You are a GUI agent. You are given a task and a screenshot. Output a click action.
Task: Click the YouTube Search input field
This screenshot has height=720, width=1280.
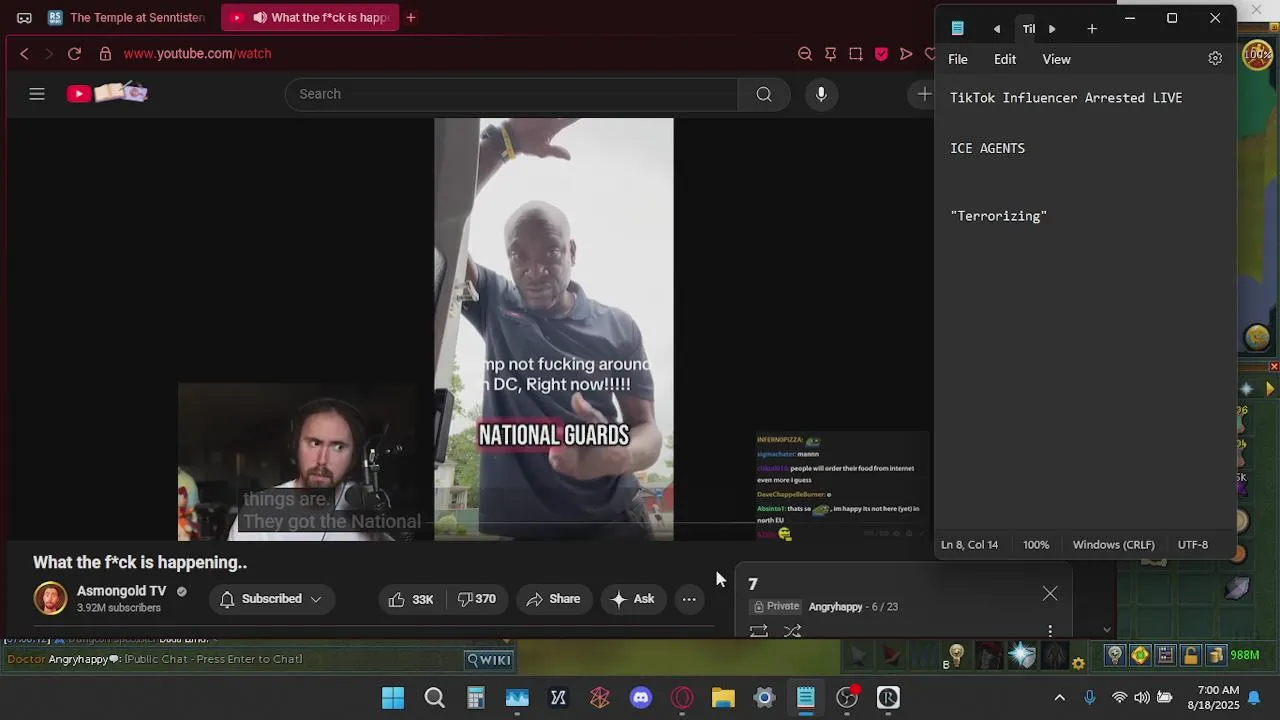[x=511, y=94]
